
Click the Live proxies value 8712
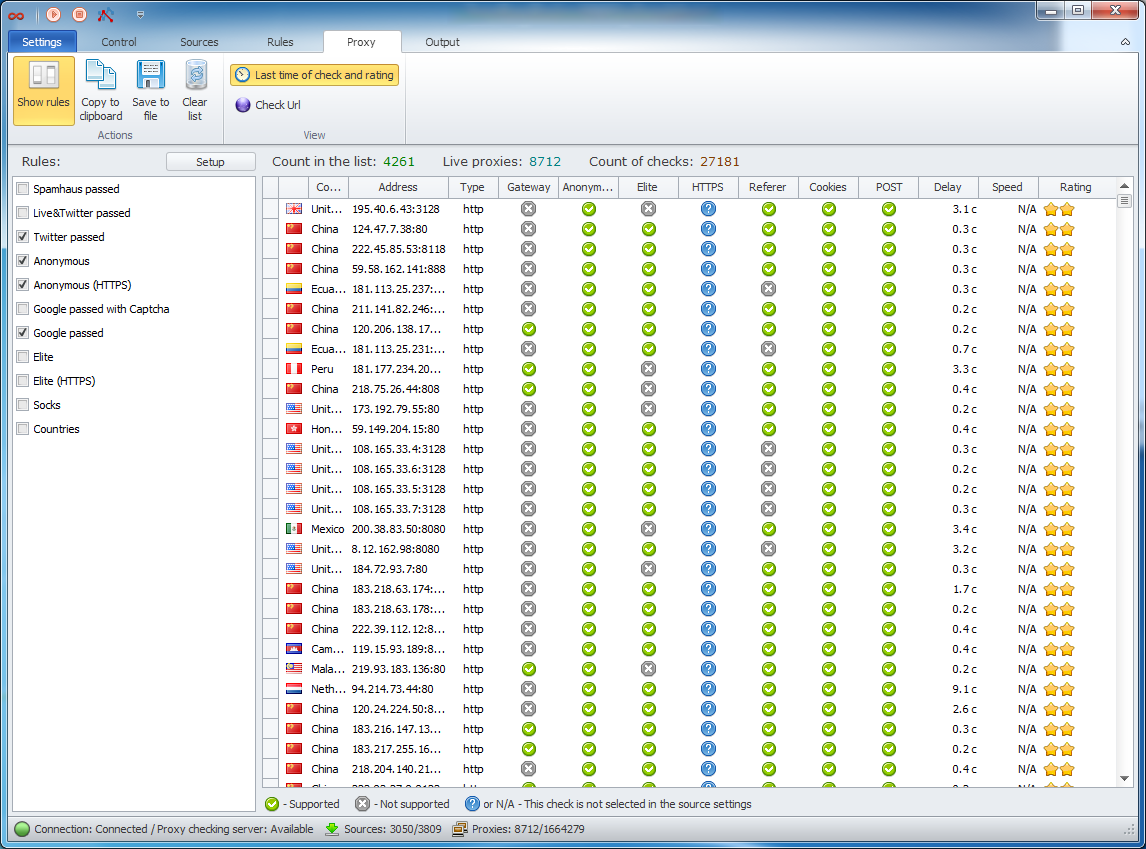(x=545, y=162)
